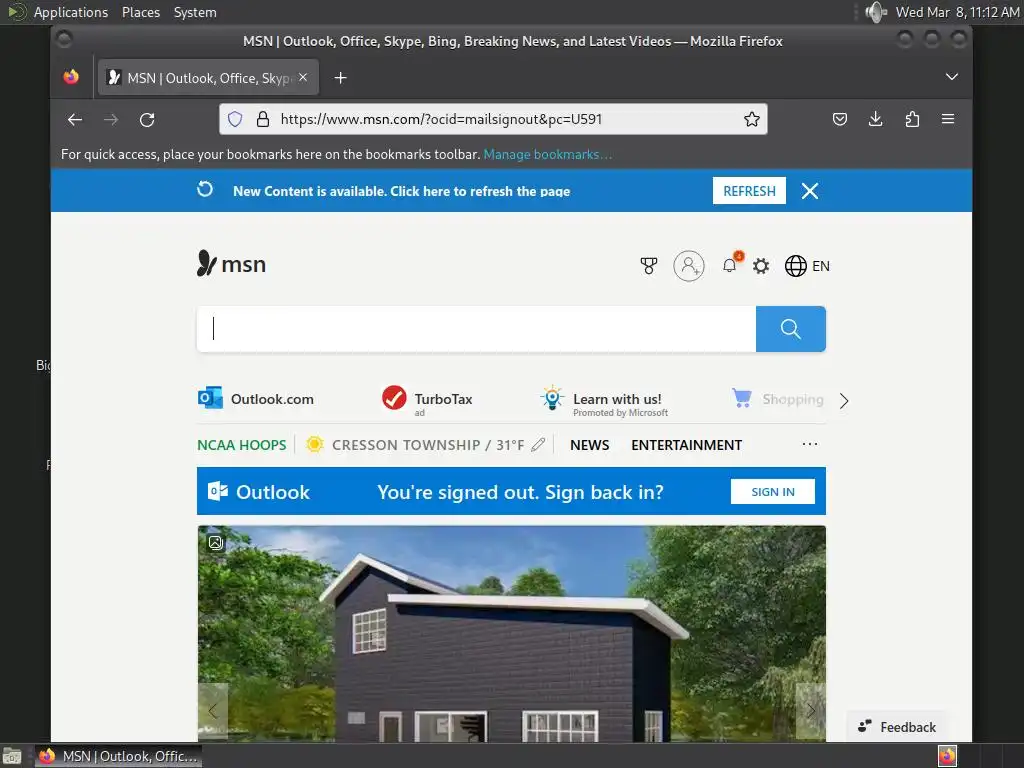Screen dimensions: 1024x768
Task: Click the msn butterfly logo
Action: point(231,264)
